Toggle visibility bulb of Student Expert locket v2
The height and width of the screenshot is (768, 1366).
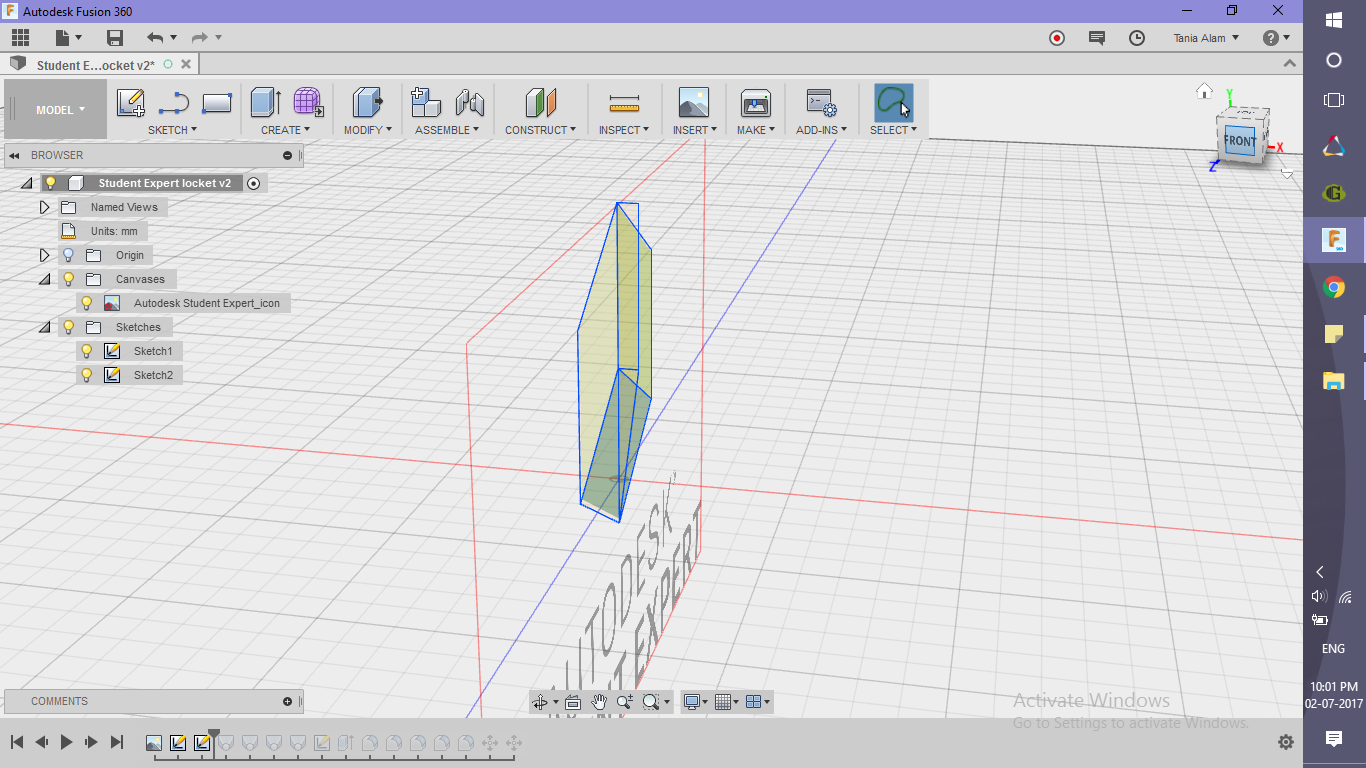point(50,183)
